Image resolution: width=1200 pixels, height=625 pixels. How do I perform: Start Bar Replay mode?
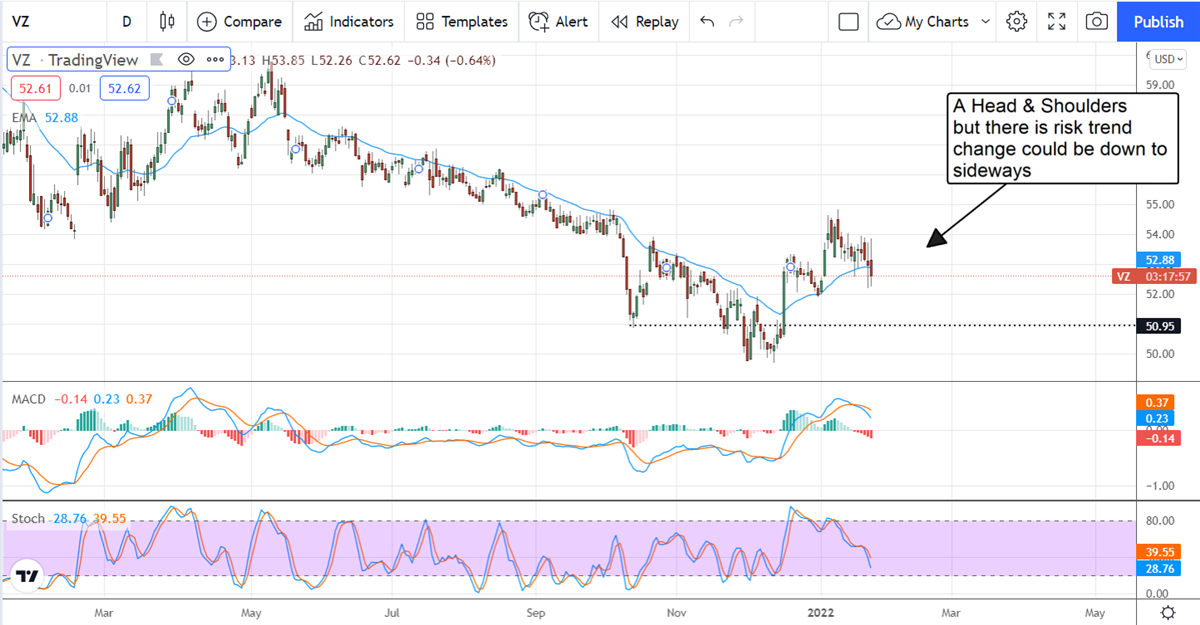(645, 21)
